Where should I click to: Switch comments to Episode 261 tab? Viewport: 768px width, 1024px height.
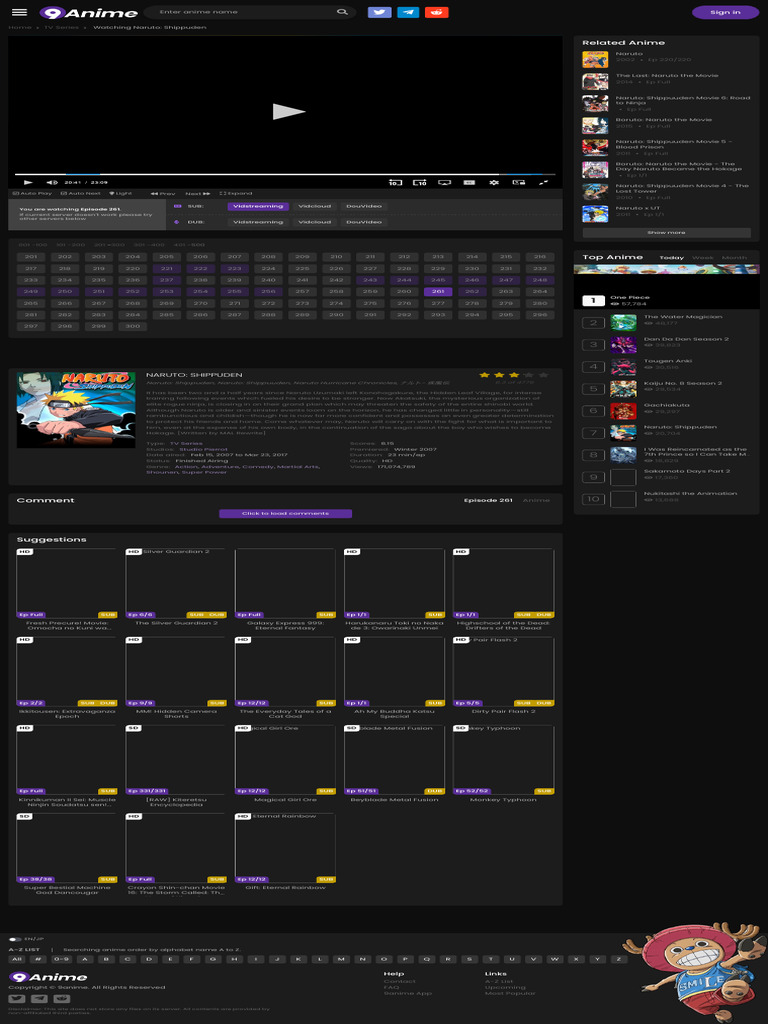pyautogui.click(x=488, y=500)
